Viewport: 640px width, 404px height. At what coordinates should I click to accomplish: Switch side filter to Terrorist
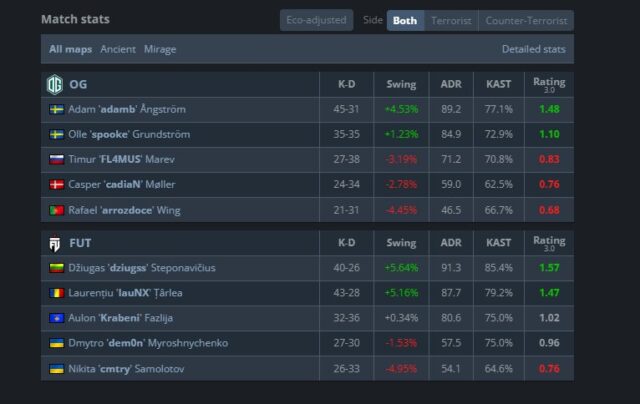451,20
